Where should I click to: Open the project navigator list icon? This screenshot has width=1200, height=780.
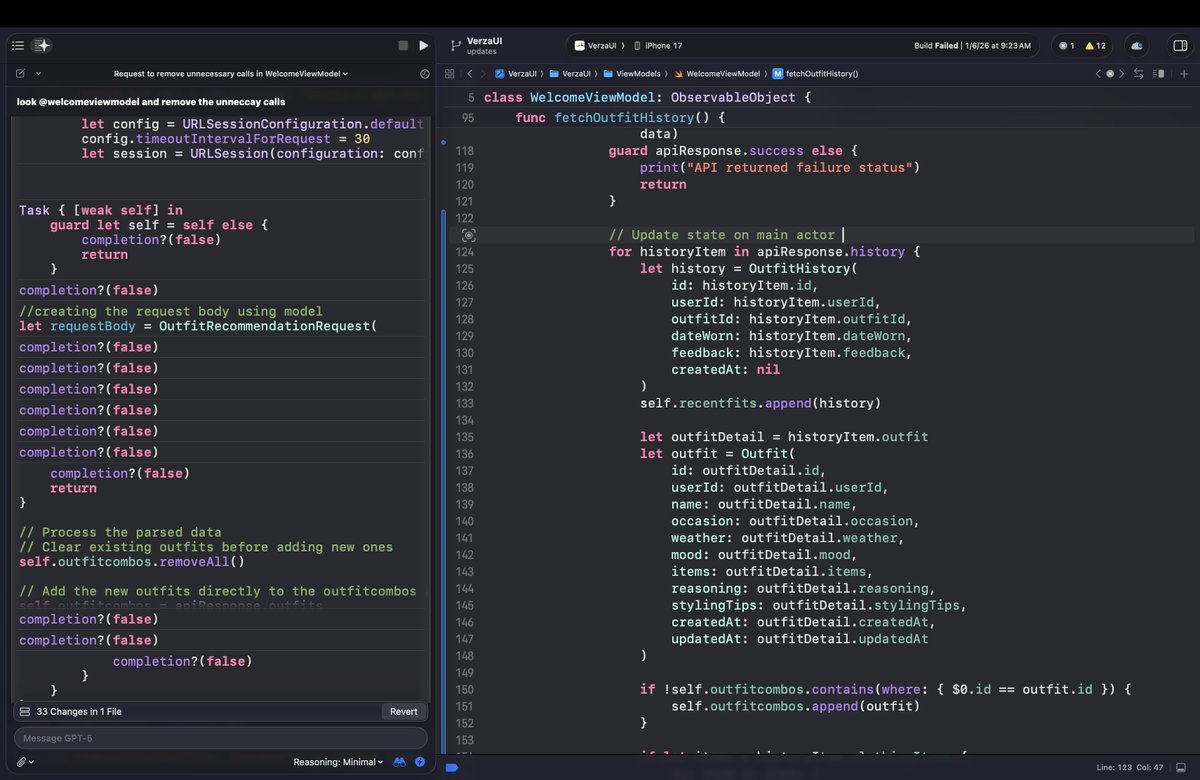[18, 46]
